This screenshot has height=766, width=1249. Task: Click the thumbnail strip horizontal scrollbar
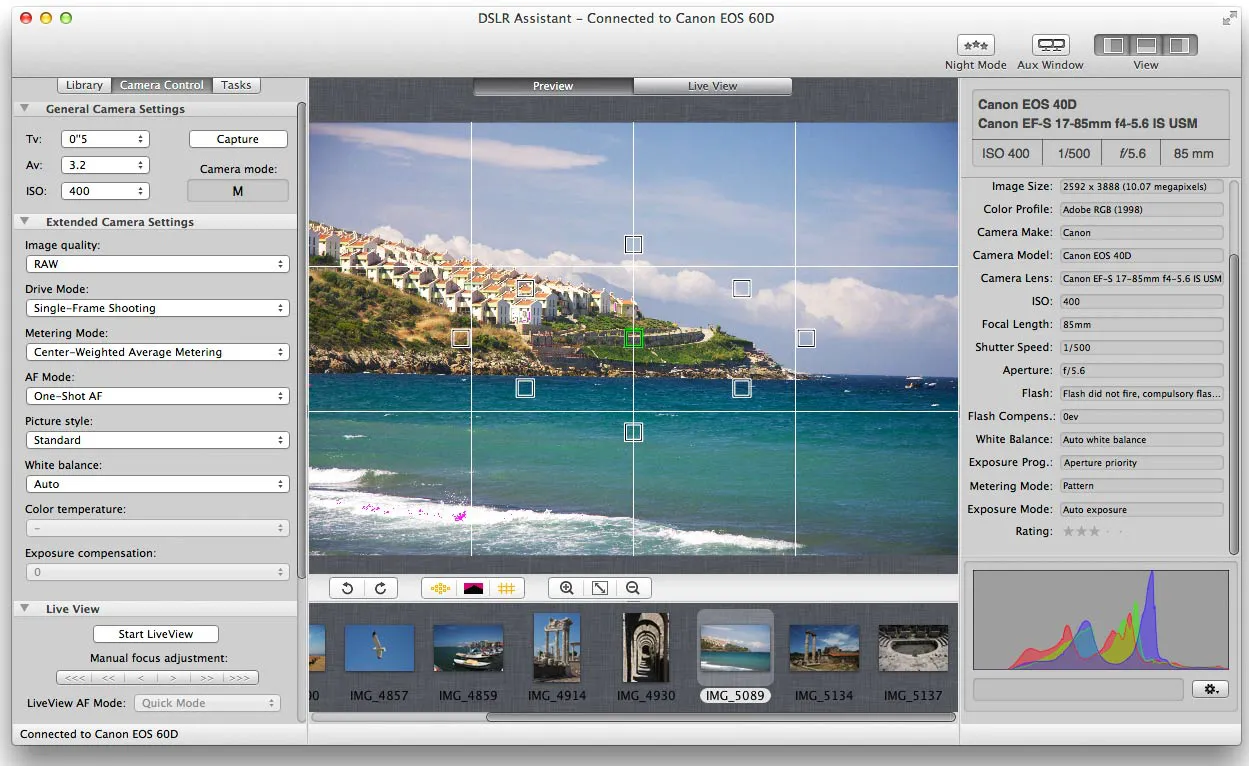(720, 717)
